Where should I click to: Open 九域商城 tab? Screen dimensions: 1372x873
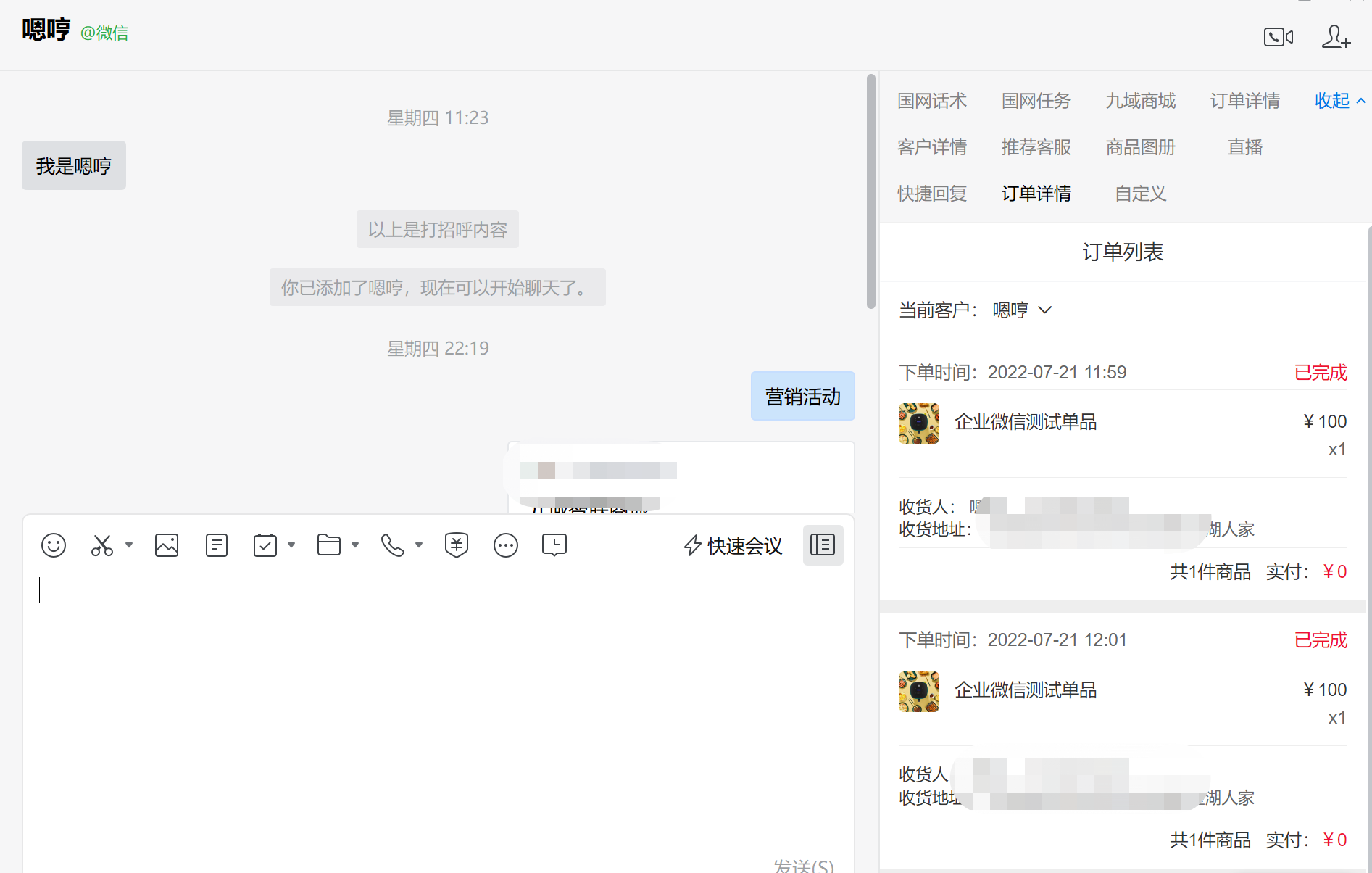(x=1141, y=101)
